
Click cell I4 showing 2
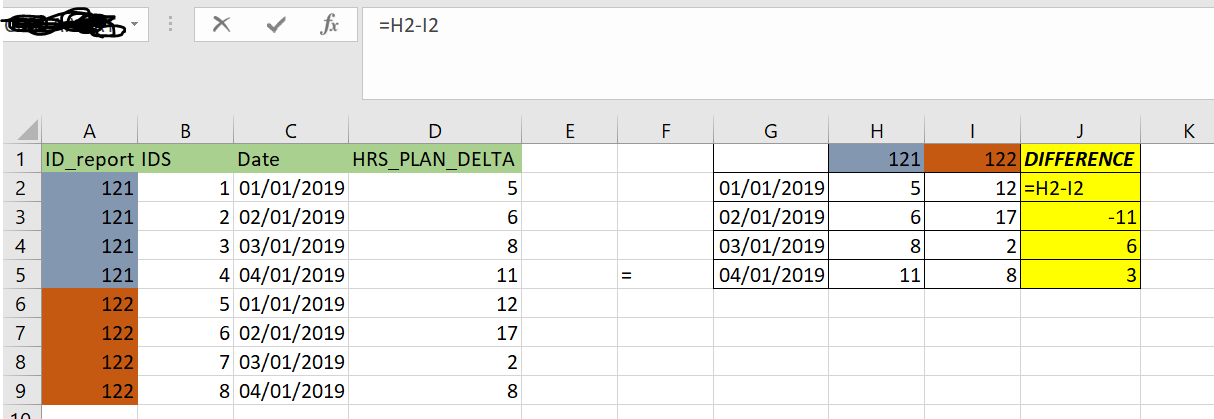pyautogui.click(x=973, y=245)
